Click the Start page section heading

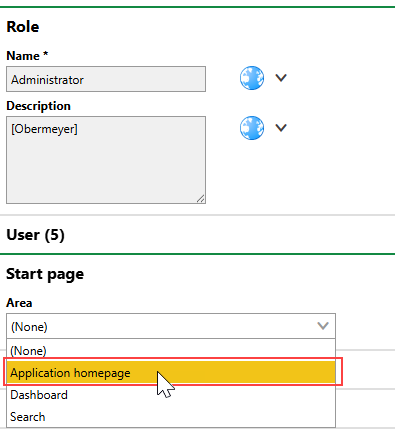tap(45, 274)
